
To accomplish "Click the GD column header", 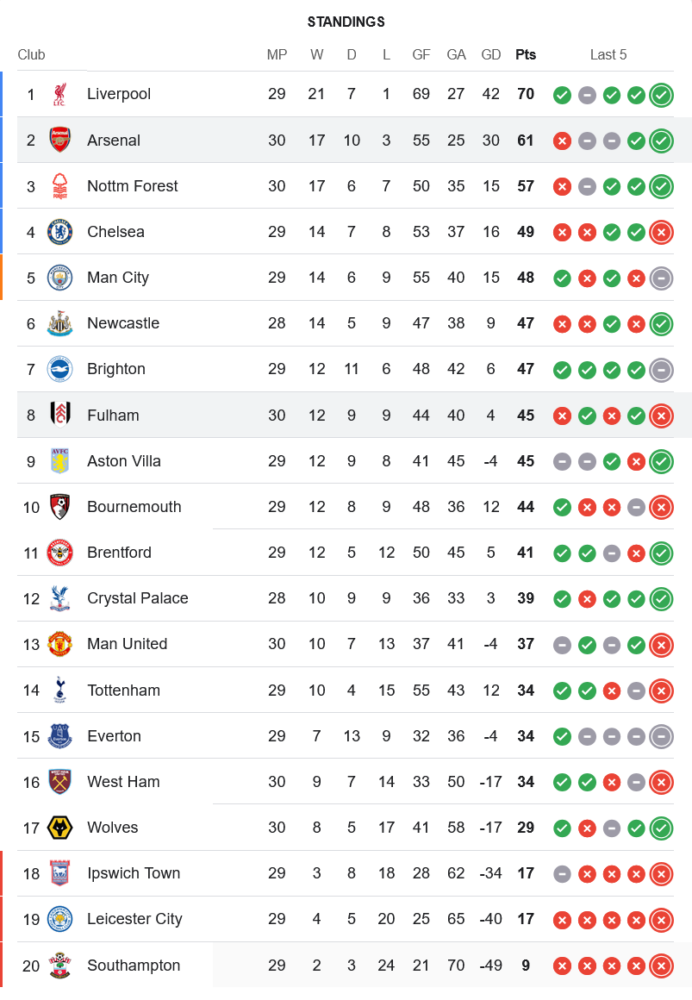I will (491, 55).
